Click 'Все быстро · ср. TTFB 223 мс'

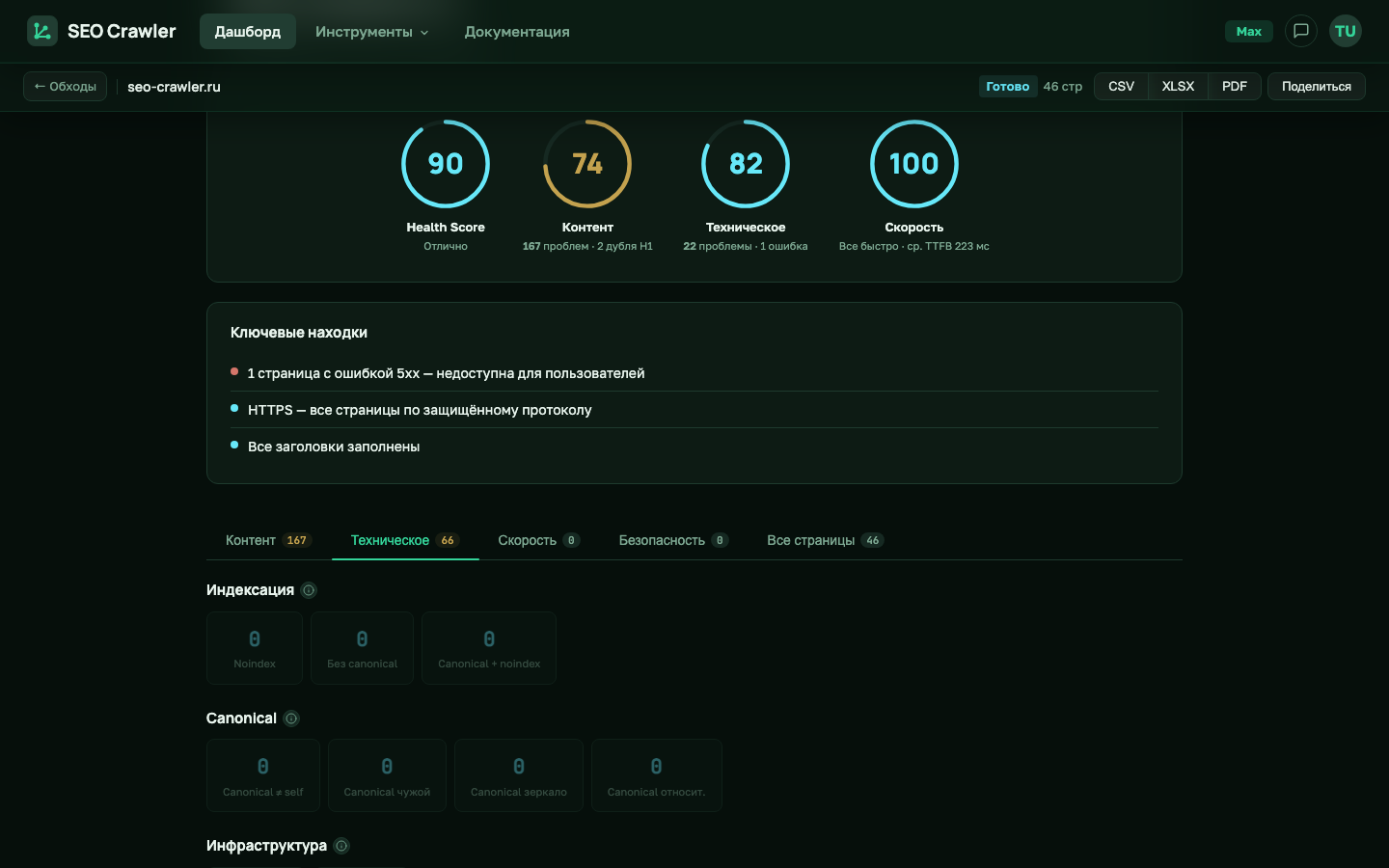914,246
